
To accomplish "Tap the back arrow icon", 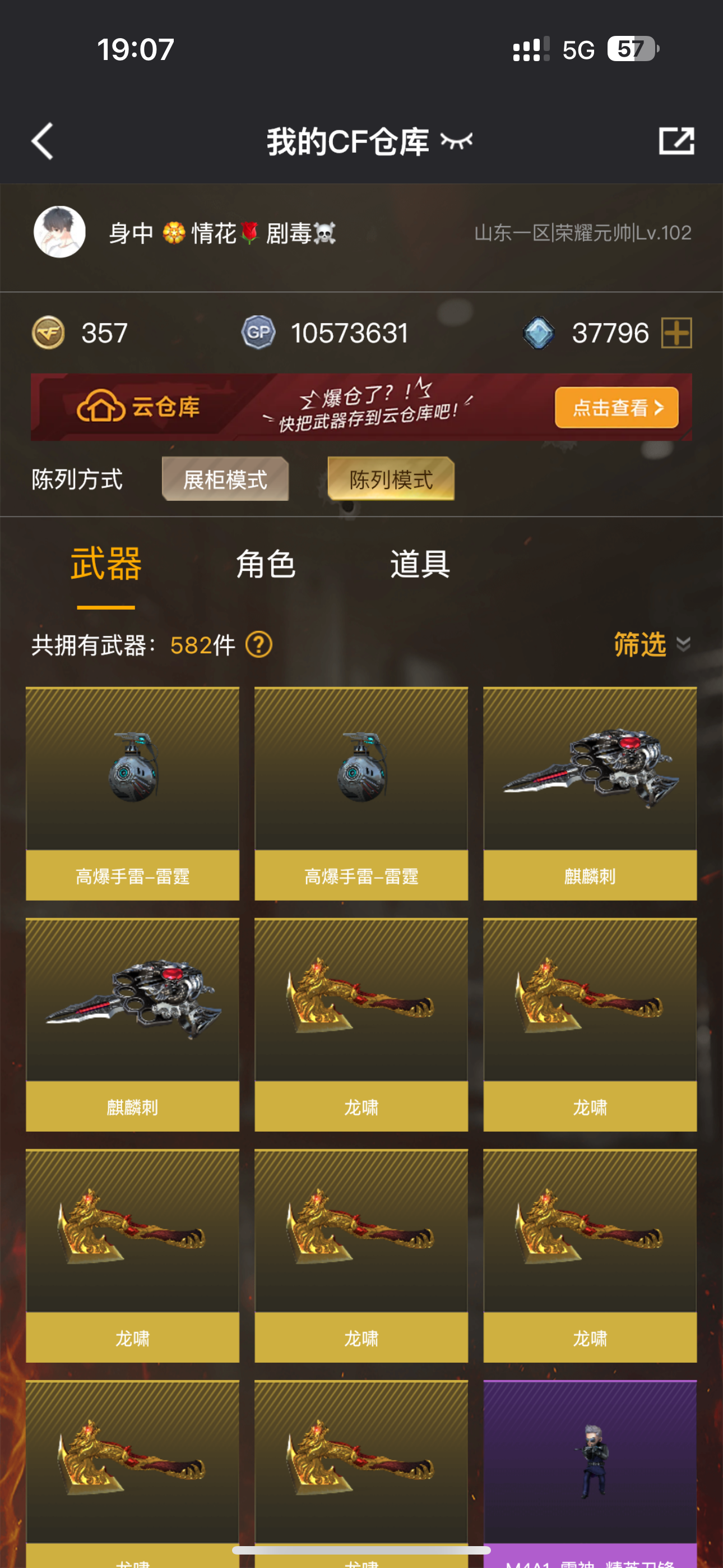I will click(43, 141).
